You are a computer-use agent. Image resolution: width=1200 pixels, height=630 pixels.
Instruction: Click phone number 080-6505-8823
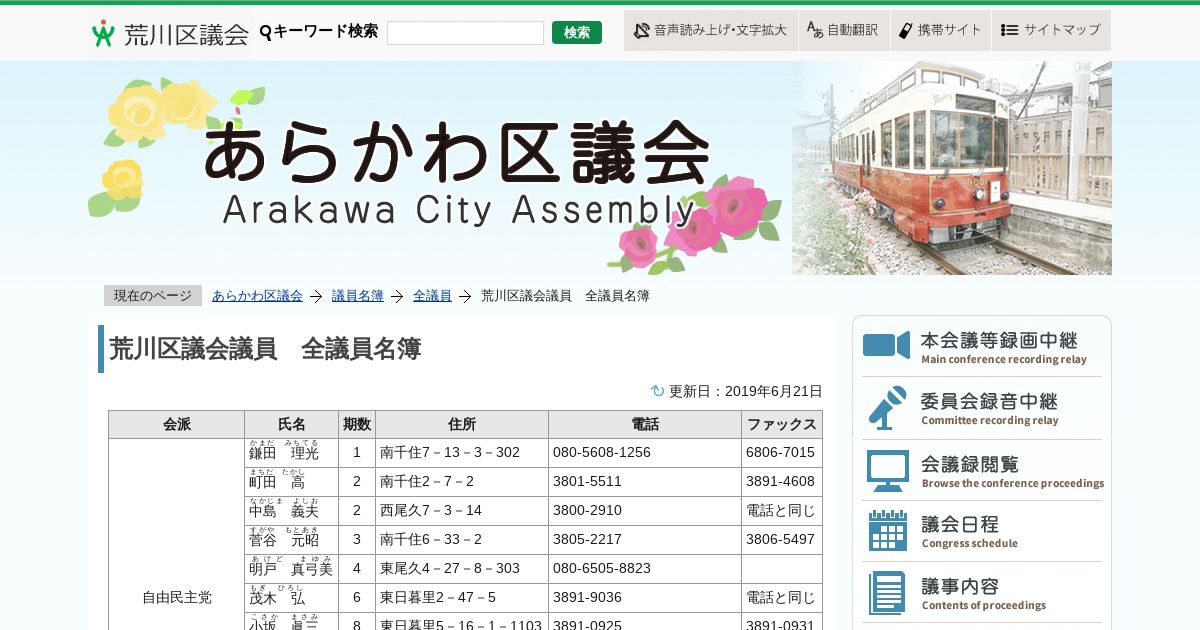[x=602, y=568]
